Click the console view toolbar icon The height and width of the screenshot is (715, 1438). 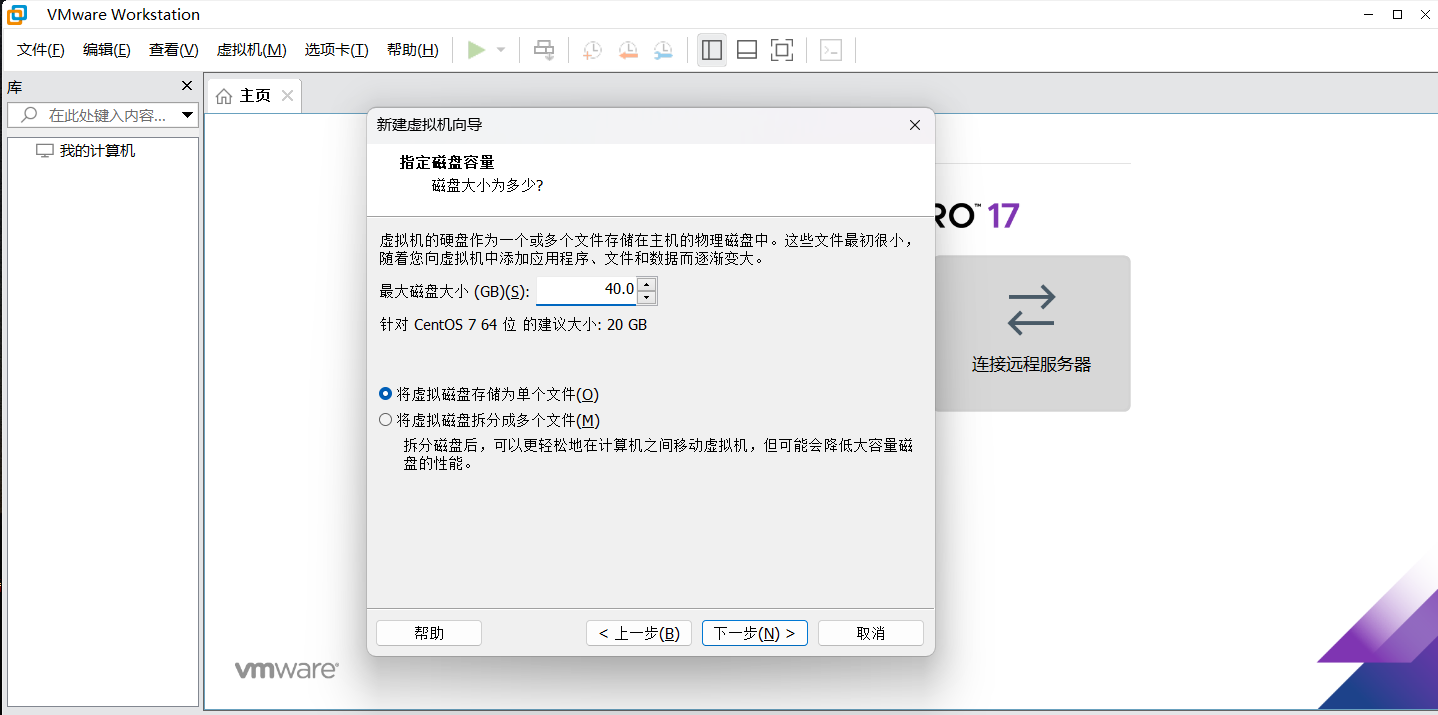pos(831,50)
